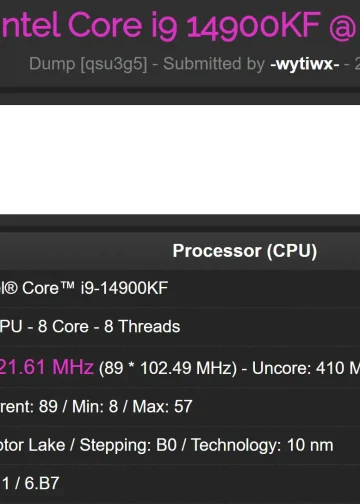
Task: Click the @ symbol in the title
Action: coord(343,27)
